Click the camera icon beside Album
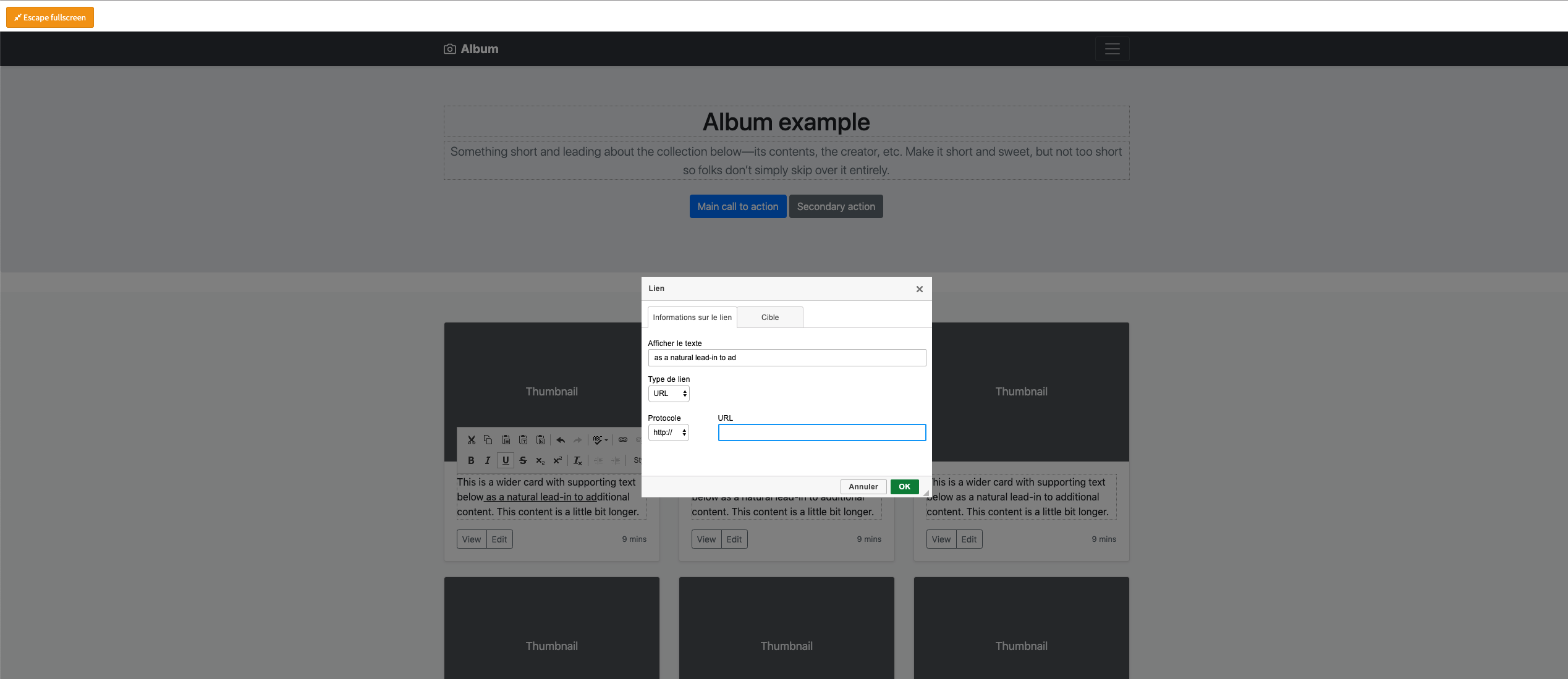This screenshot has width=1568, height=679. [x=450, y=49]
